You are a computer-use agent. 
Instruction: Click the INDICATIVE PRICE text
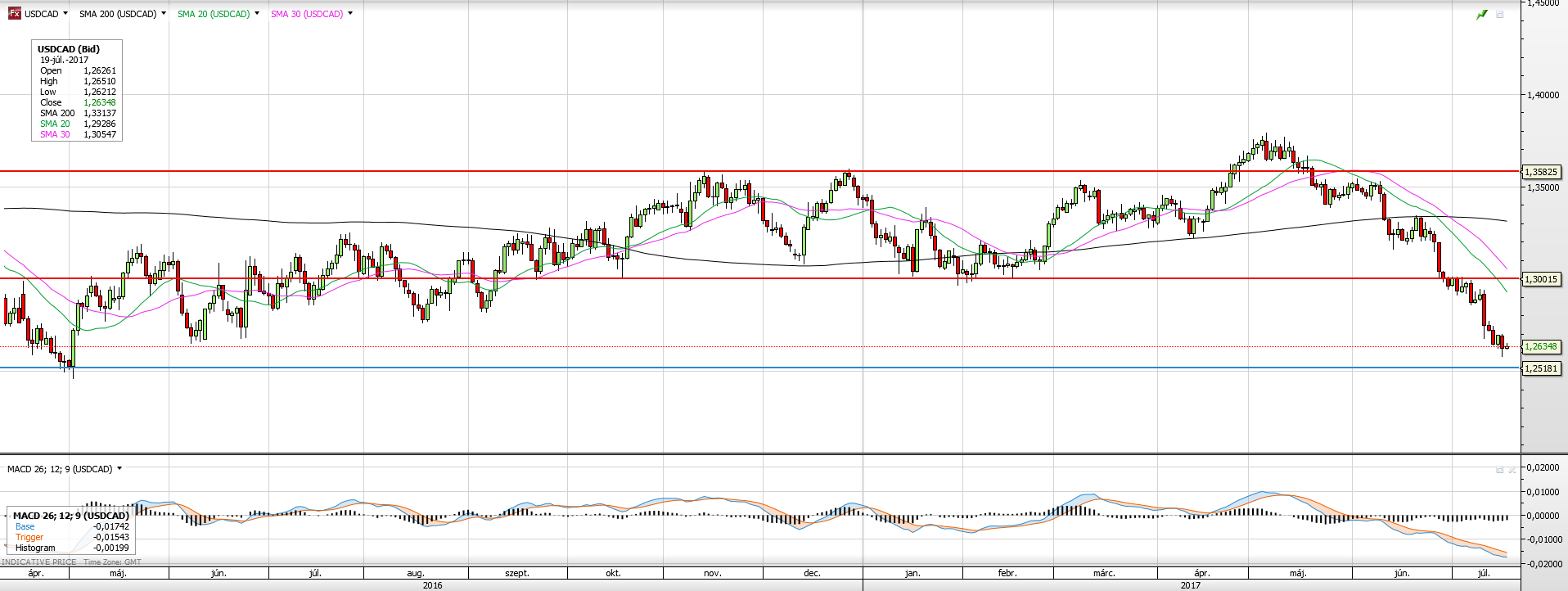(x=38, y=562)
